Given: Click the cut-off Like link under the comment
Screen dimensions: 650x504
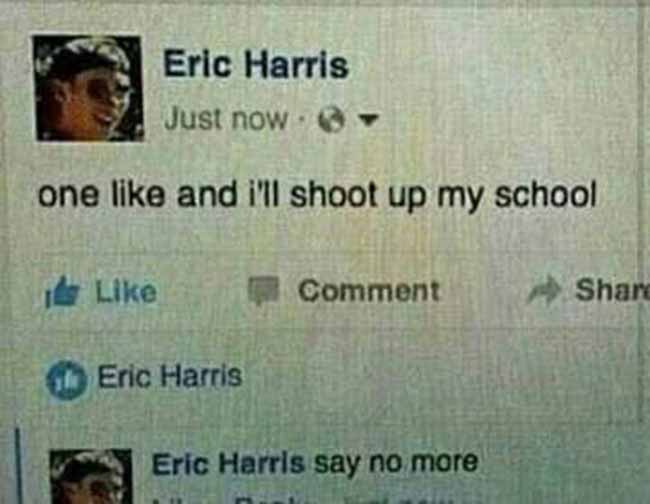Looking at the screenshot, I should tap(166, 500).
